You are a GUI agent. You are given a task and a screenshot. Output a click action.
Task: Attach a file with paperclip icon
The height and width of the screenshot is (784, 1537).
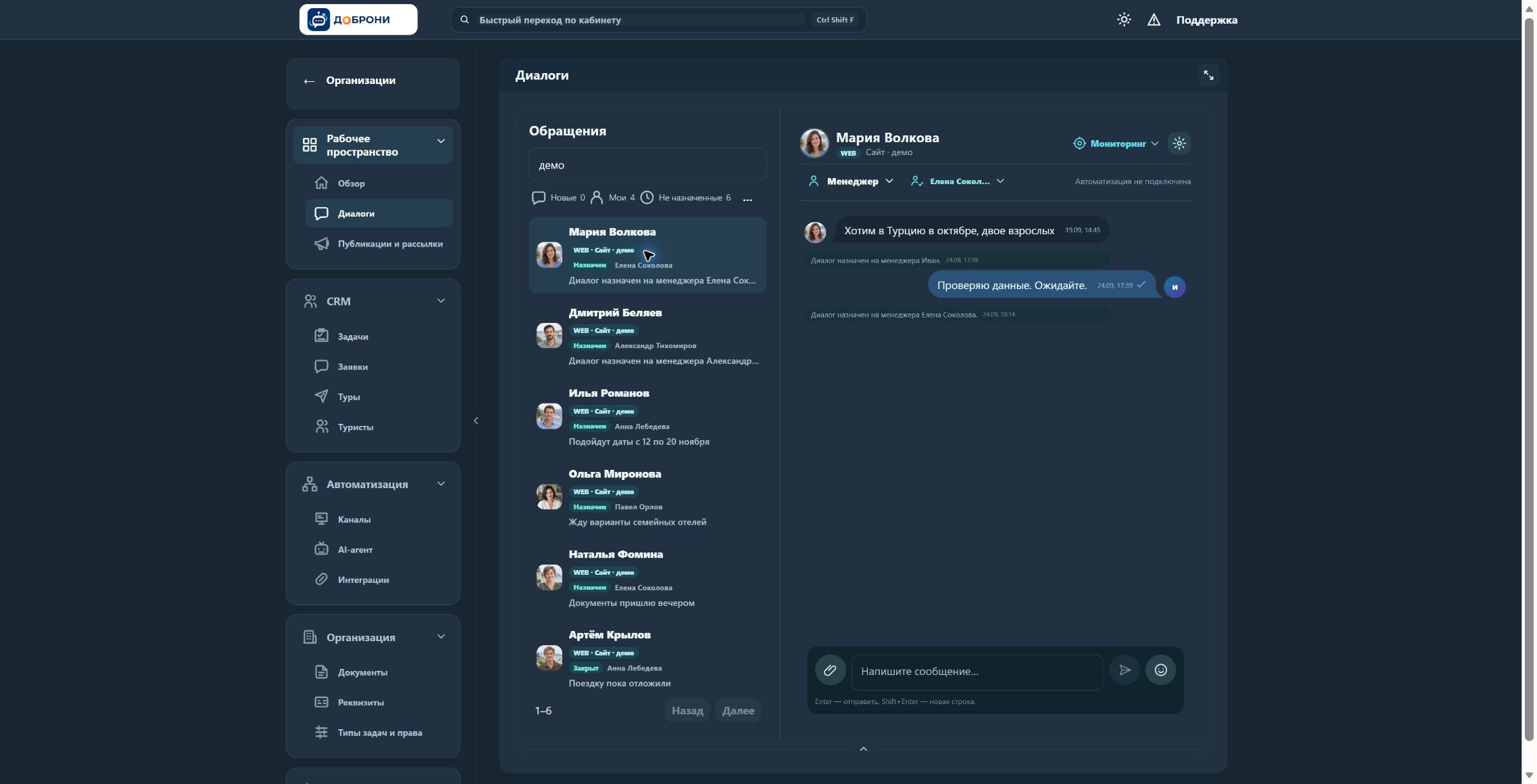pos(830,670)
